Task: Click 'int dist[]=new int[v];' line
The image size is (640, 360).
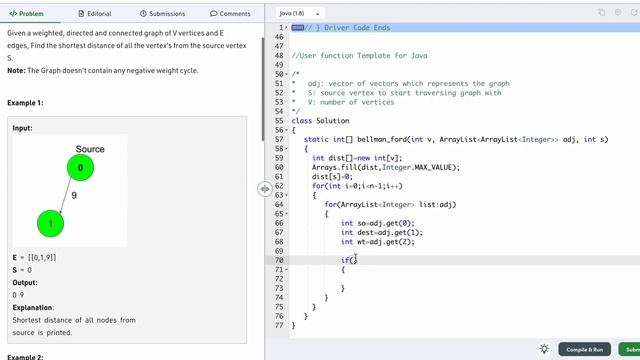Action: coord(357,158)
